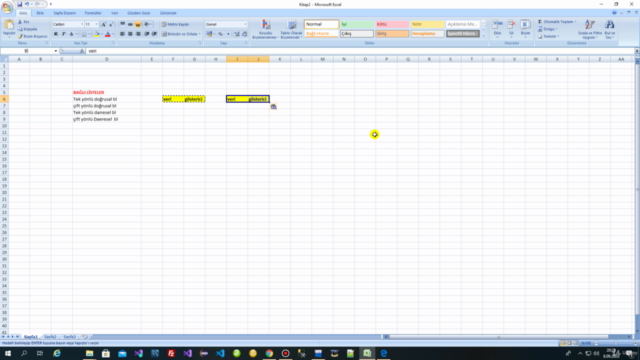Apply the Hesaplama cell style
The width and height of the screenshot is (640, 360).
[427, 33]
